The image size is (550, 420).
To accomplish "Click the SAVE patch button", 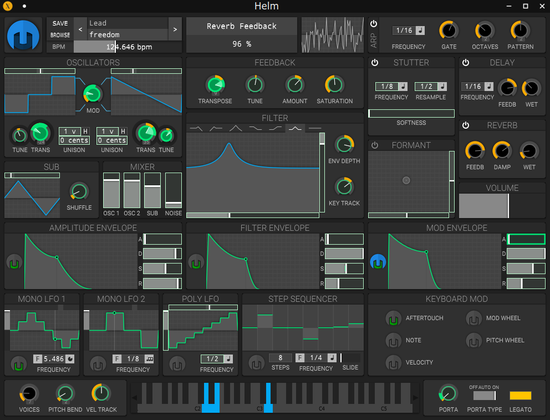I will click(x=60, y=24).
